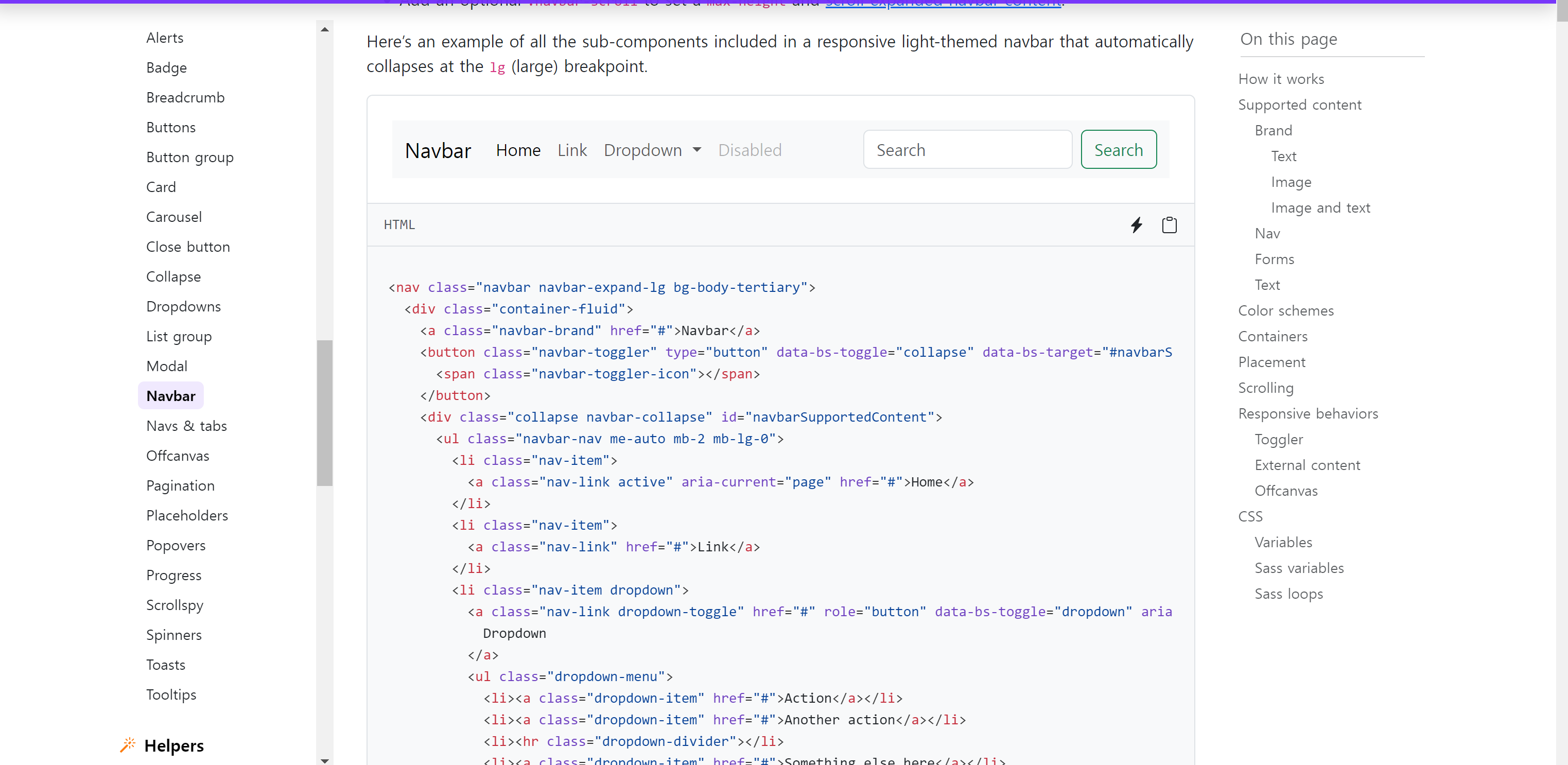Viewport: 1568px width, 765px height.
Task: Open the Tooltips sidebar page
Action: click(171, 694)
